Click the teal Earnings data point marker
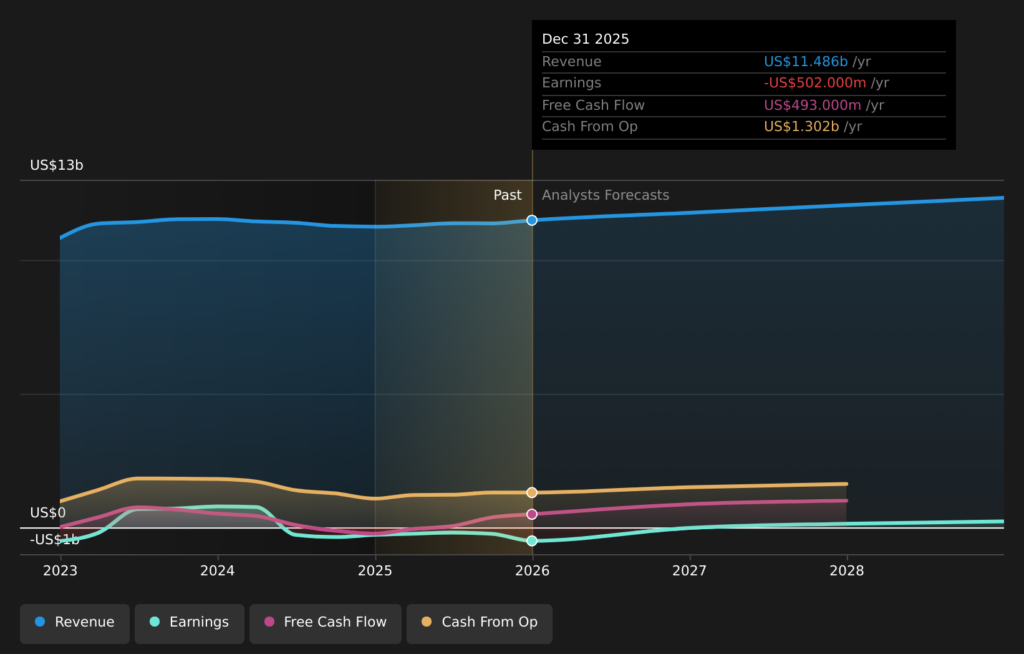The image size is (1024, 654). tap(532, 541)
